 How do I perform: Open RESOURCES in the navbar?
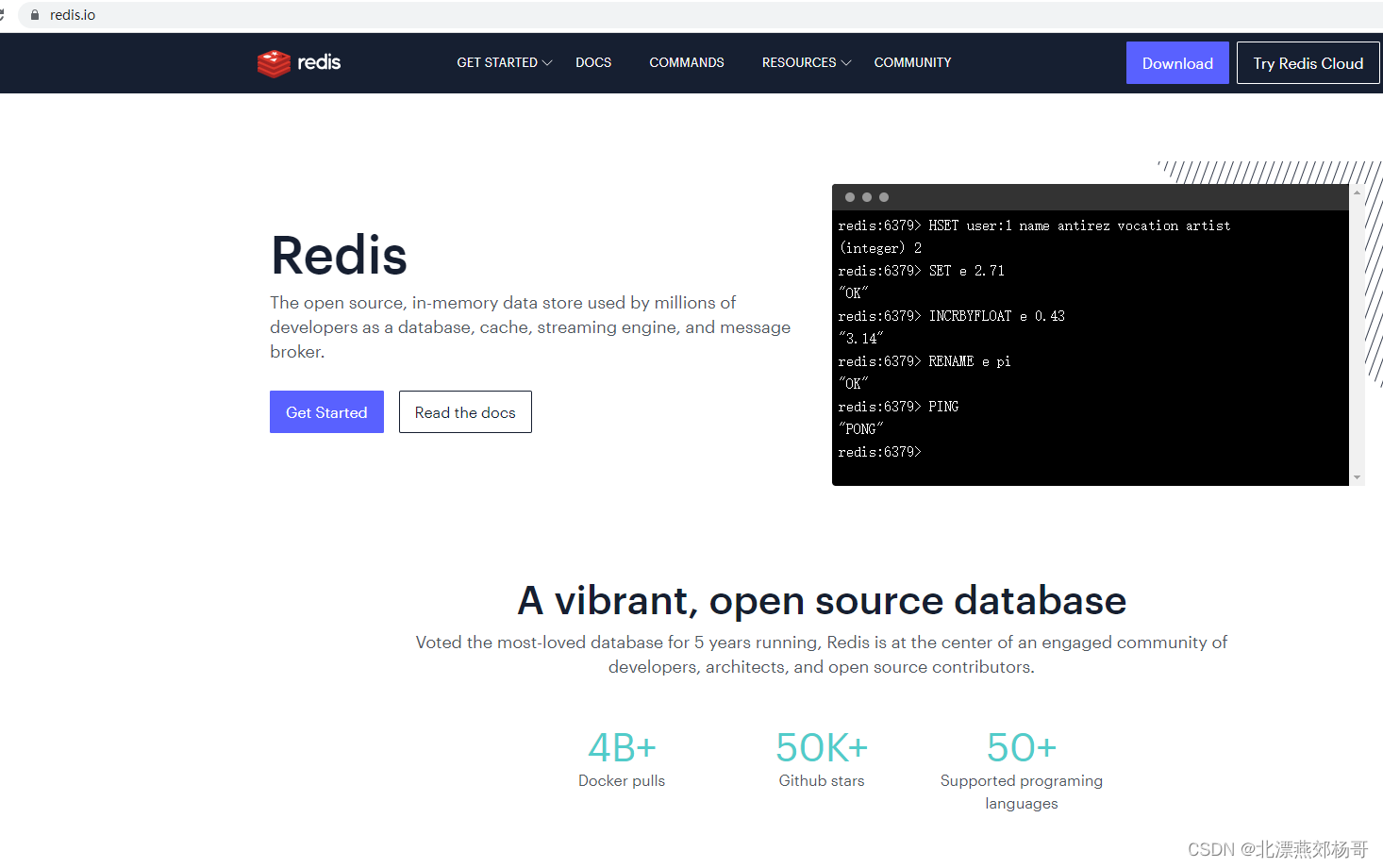pyautogui.click(x=799, y=62)
